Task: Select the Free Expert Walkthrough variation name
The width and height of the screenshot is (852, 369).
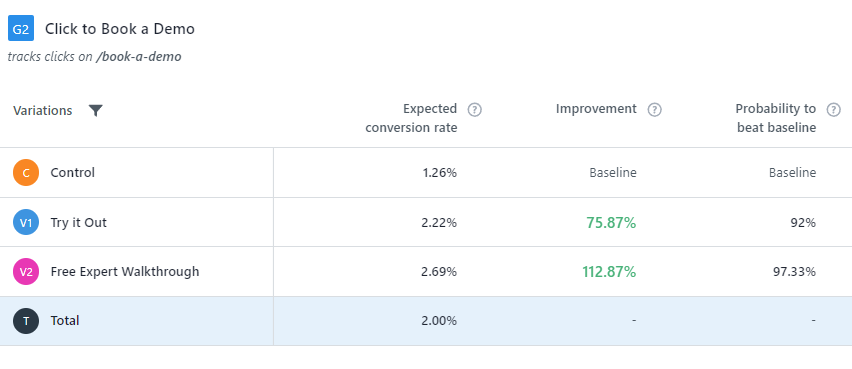Action: [x=125, y=271]
